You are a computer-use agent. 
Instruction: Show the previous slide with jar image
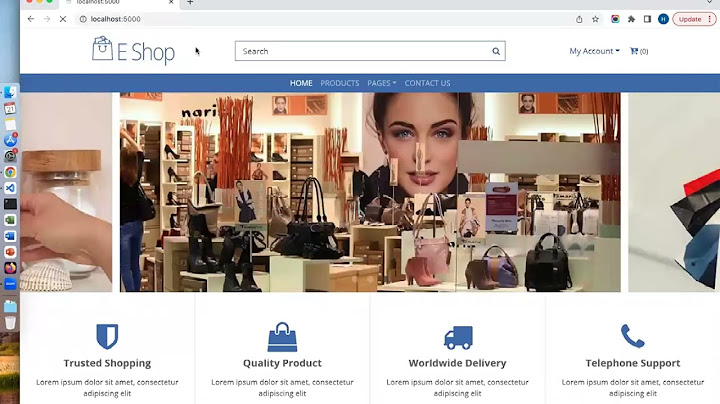click(x=66, y=192)
